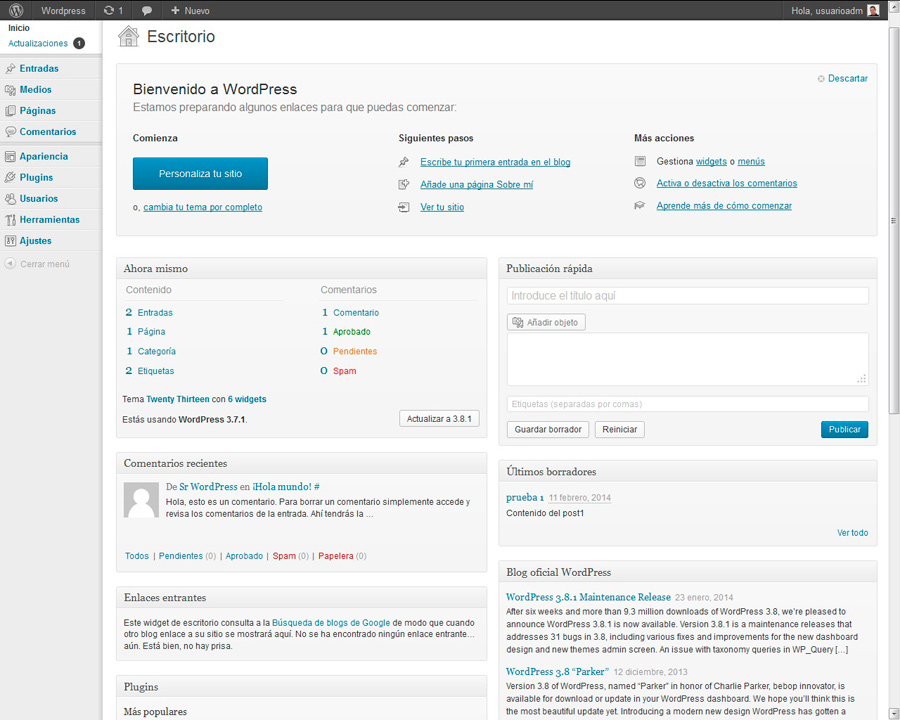Viewport: 900px width, 720px height.
Task: Click the scrollbar down arrow
Action: 894,714
